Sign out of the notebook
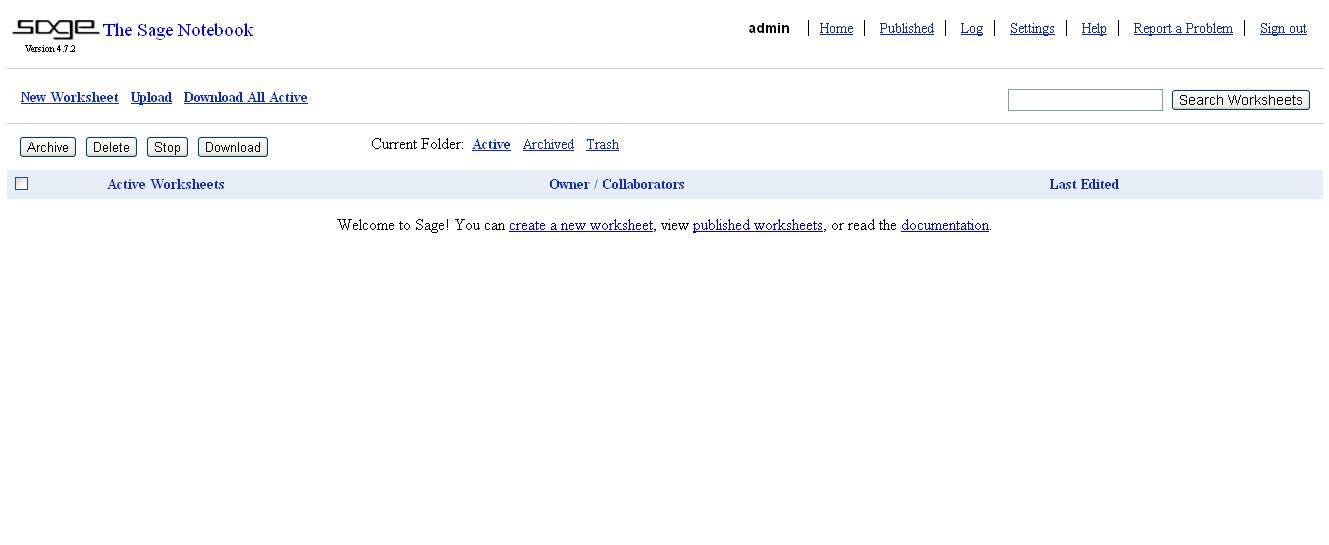 click(x=1282, y=29)
